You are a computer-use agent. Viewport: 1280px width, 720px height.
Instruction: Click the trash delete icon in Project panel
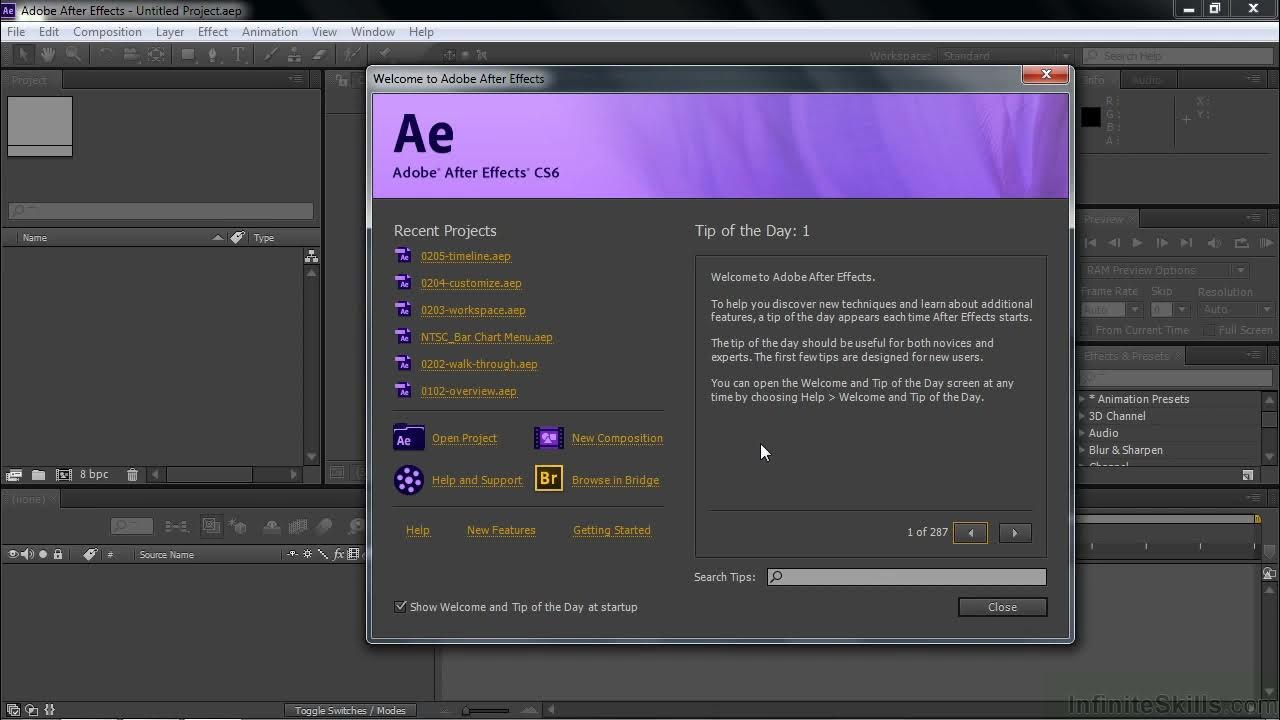click(132, 475)
